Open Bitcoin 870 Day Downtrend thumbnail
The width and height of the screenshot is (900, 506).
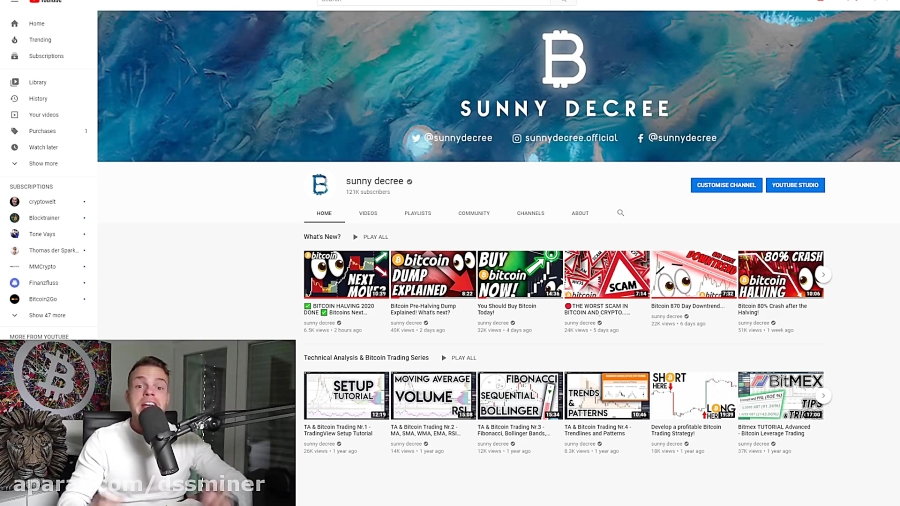(693, 274)
